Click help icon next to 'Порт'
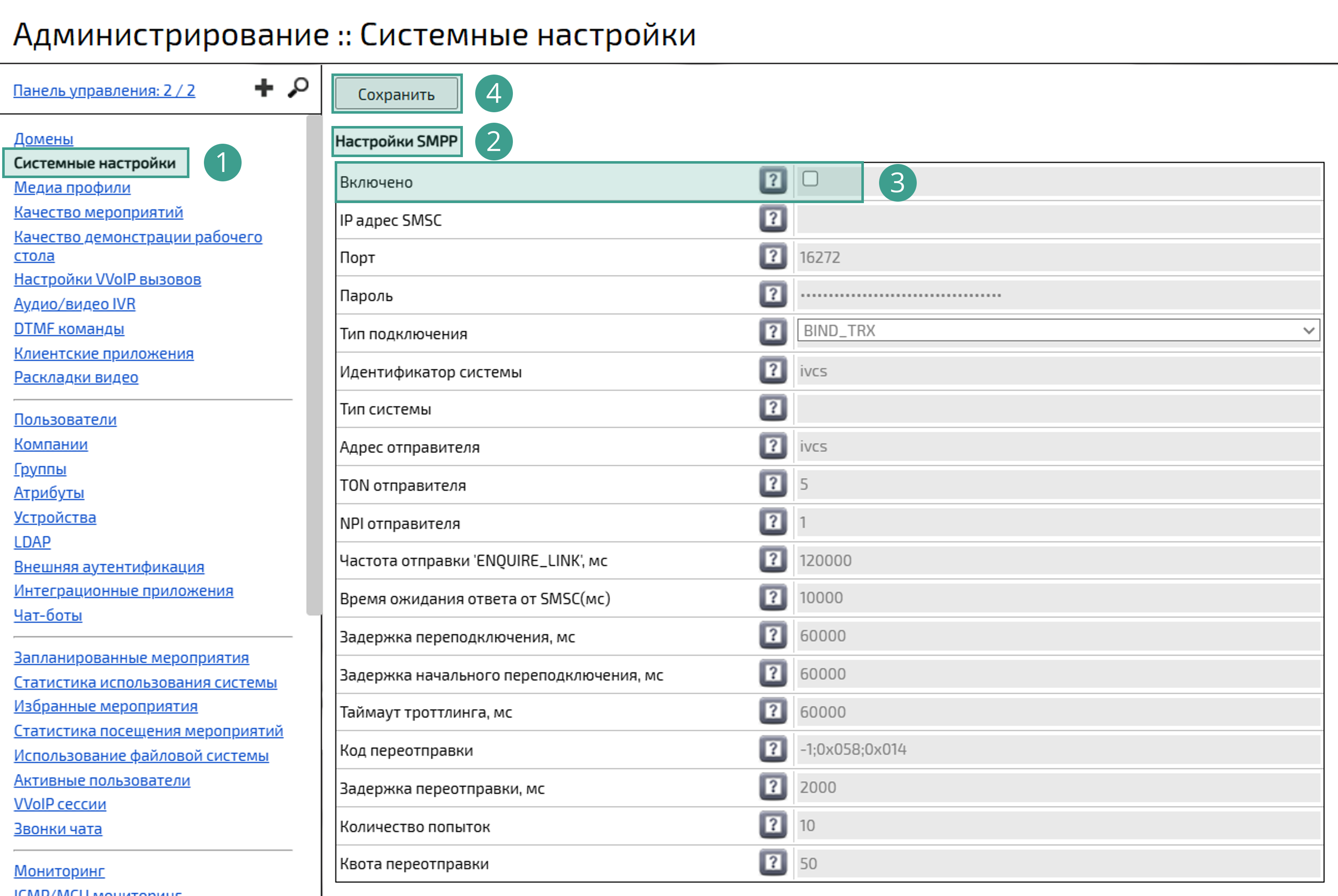The width and height of the screenshot is (1338, 896). click(x=773, y=257)
